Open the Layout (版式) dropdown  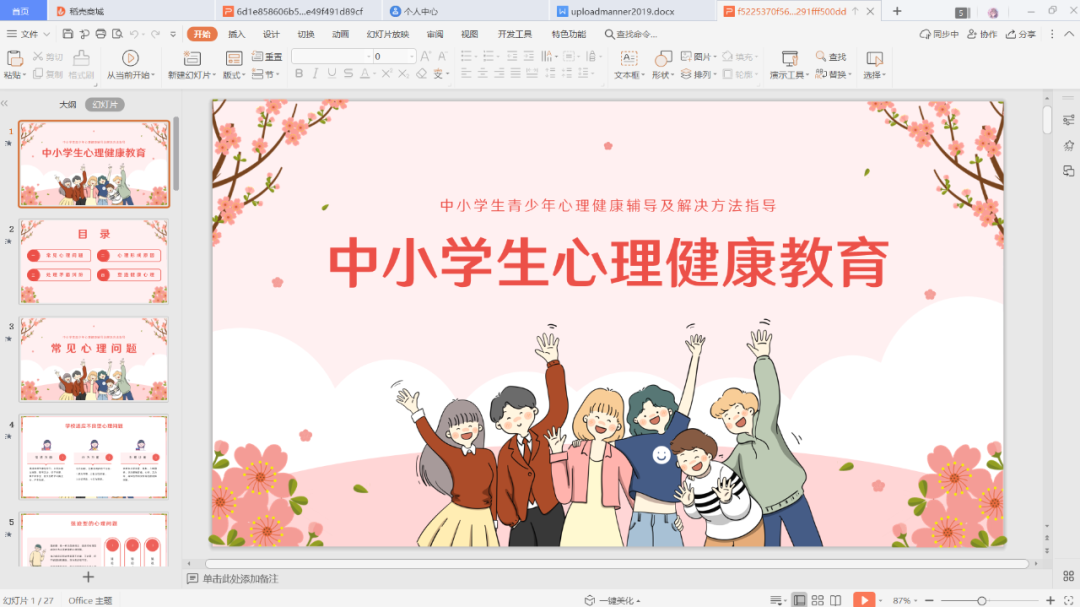tap(234, 75)
